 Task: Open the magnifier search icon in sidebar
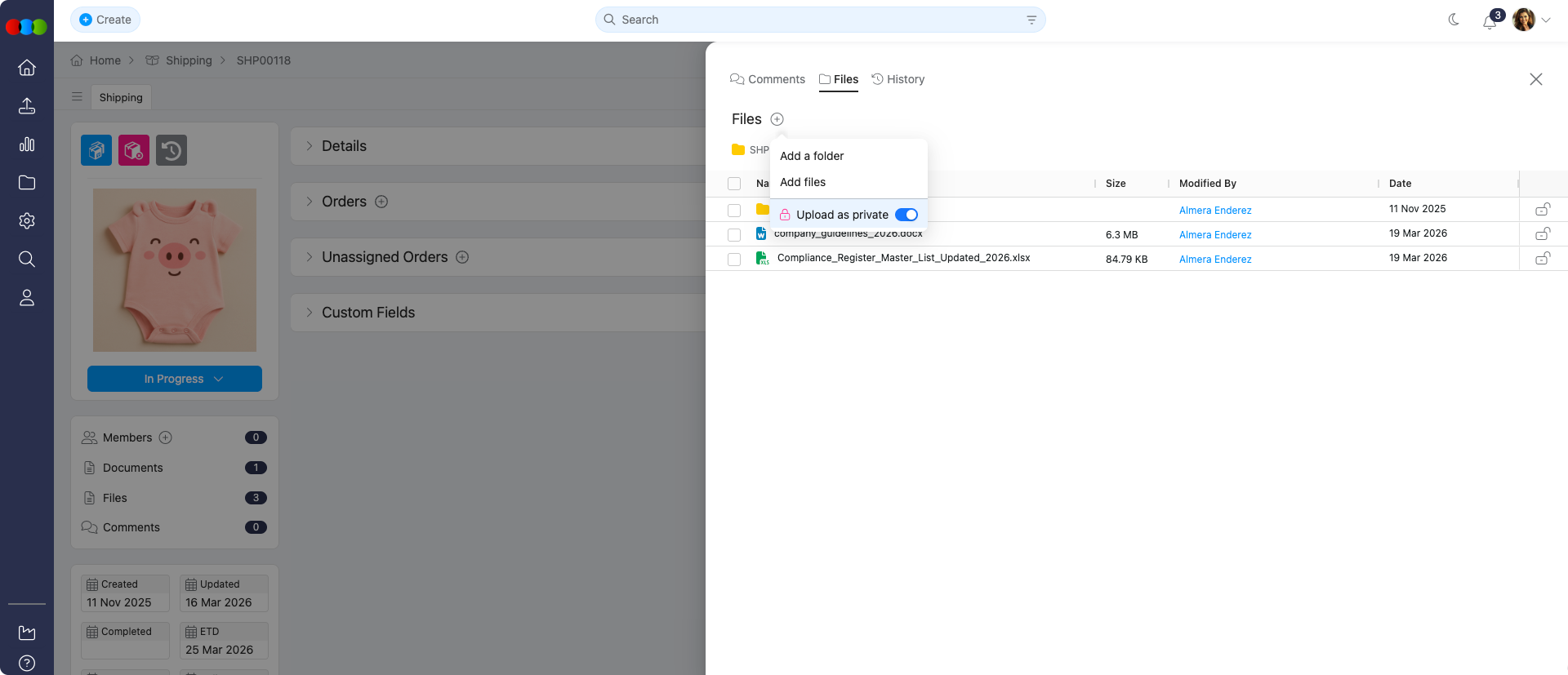click(27, 260)
